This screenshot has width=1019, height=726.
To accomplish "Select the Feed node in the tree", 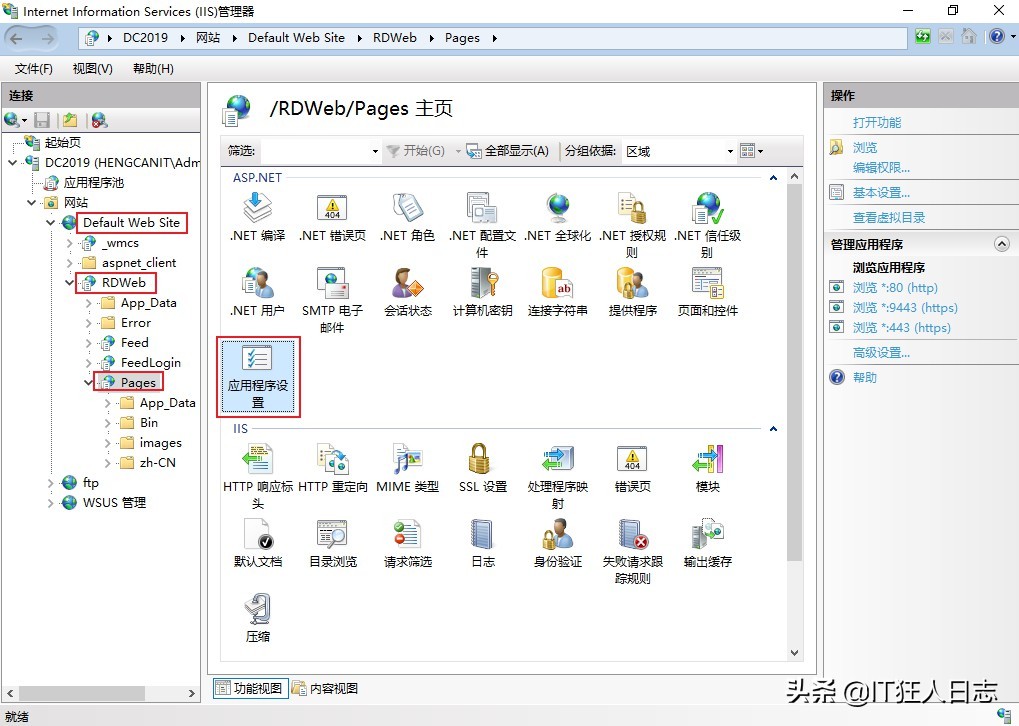I will coord(135,343).
